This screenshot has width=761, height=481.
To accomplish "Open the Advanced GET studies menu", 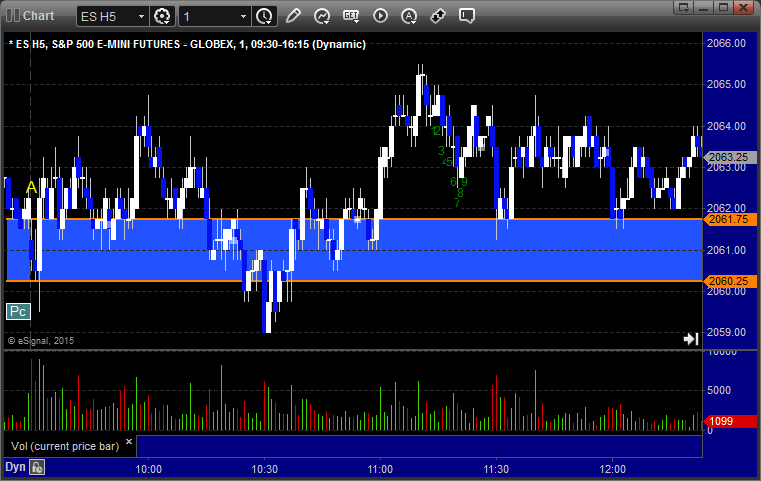I will (x=351, y=16).
